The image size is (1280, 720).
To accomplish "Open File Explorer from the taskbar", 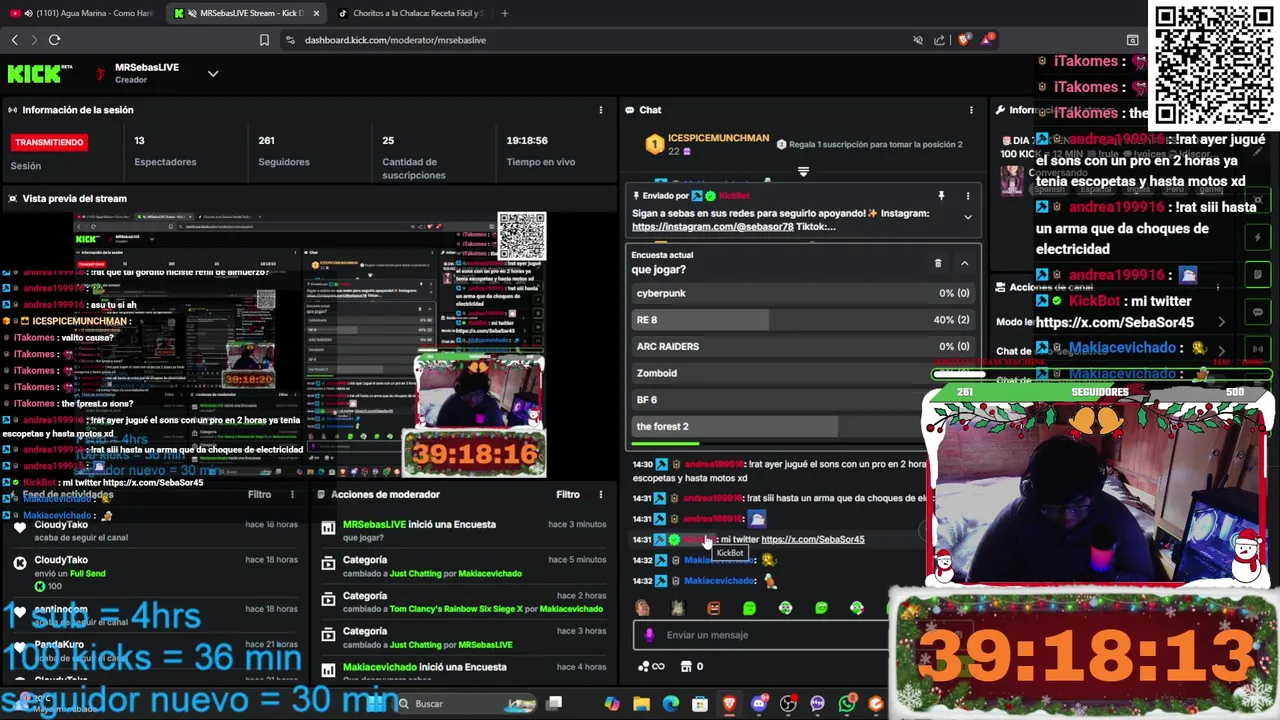I will point(641,704).
